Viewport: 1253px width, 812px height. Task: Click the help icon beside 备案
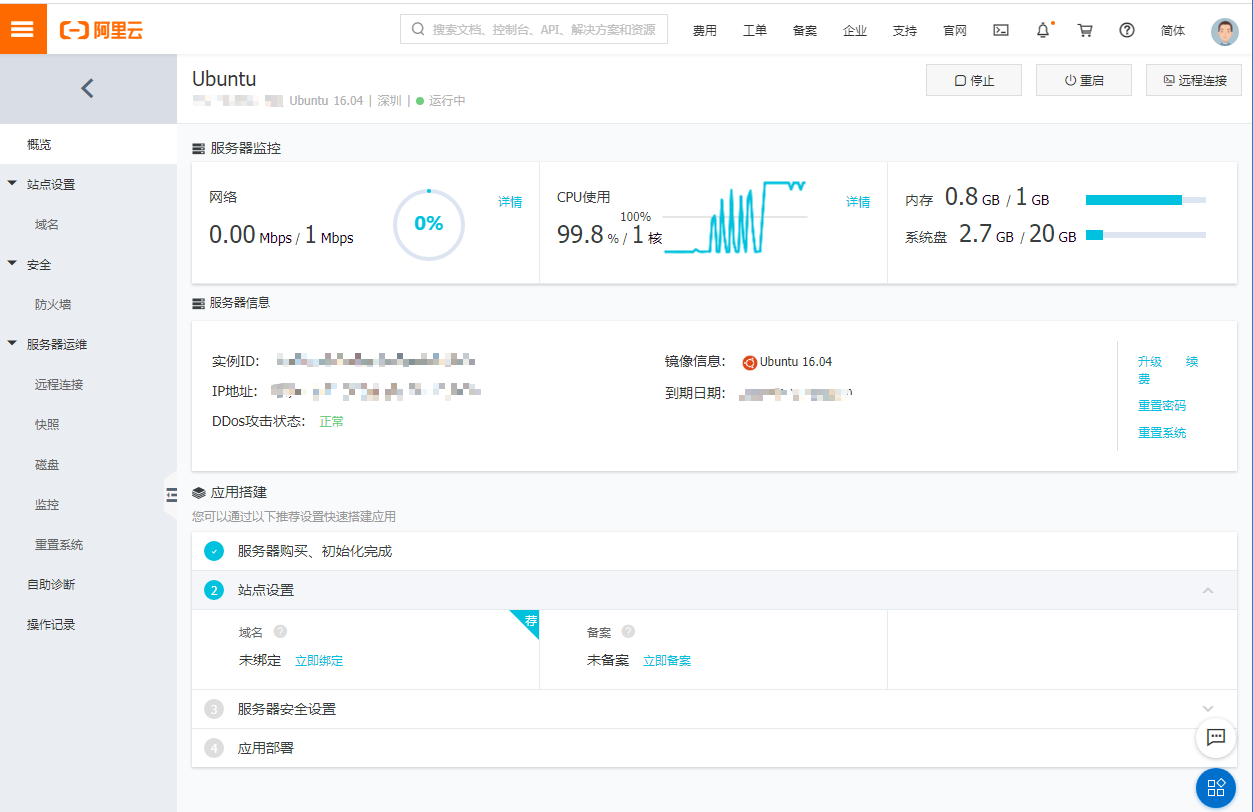click(628, 632)
